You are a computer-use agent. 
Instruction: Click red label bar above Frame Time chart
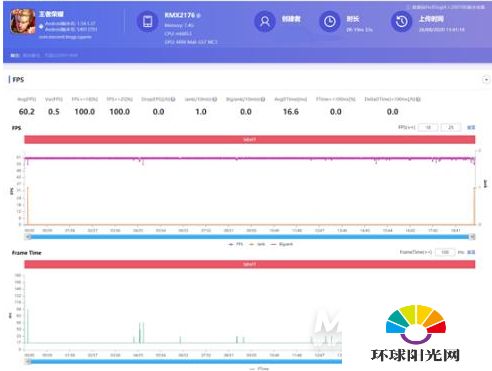pyautogui.click(x=250, y=265)
